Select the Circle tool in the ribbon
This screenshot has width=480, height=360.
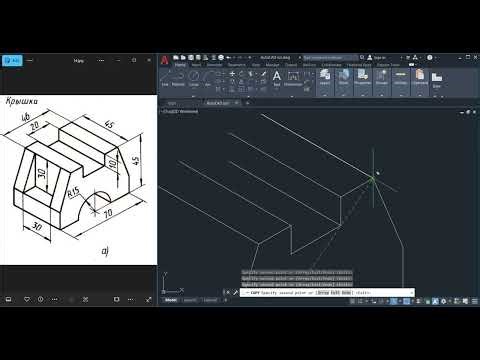pyautogui.click(x=194, y=79)
